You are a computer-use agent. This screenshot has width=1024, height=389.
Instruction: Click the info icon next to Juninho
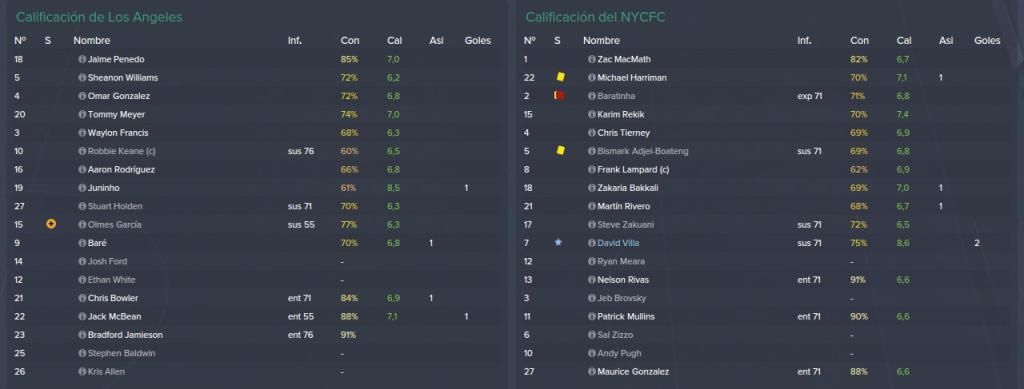point(82,188)
